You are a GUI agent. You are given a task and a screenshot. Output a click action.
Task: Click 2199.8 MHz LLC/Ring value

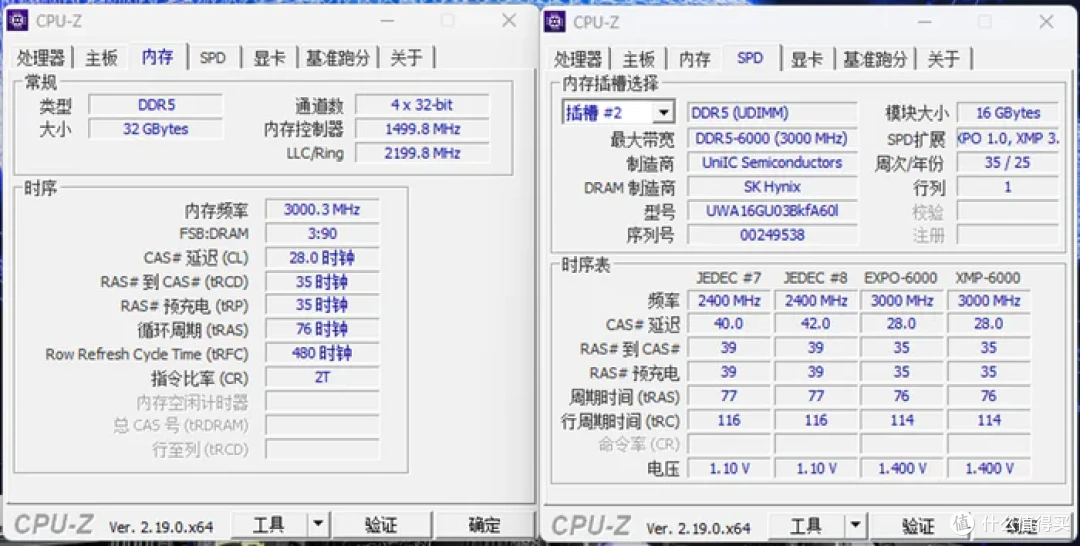tap(422, 153)
